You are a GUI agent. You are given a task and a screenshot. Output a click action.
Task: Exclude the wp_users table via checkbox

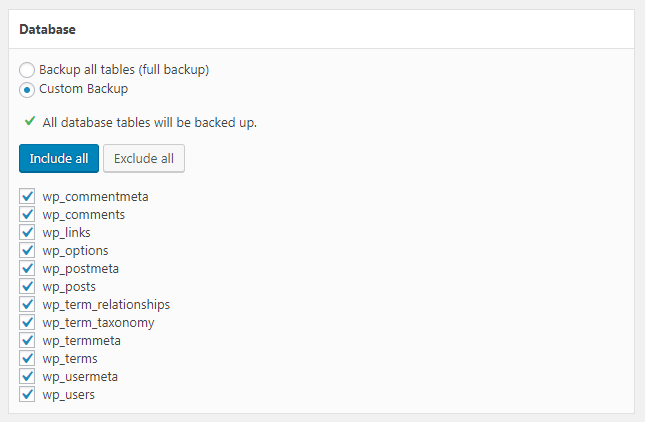pos(27,394)
